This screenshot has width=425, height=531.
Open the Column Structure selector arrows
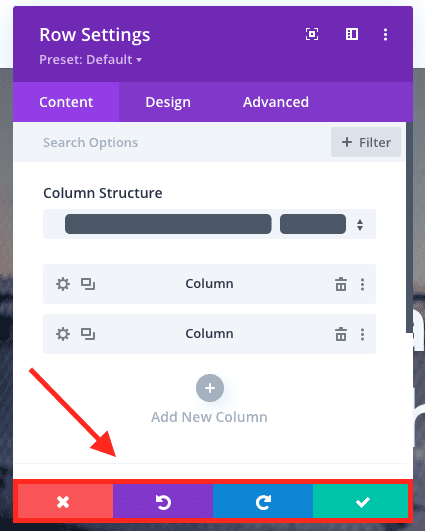coord(360,225)
